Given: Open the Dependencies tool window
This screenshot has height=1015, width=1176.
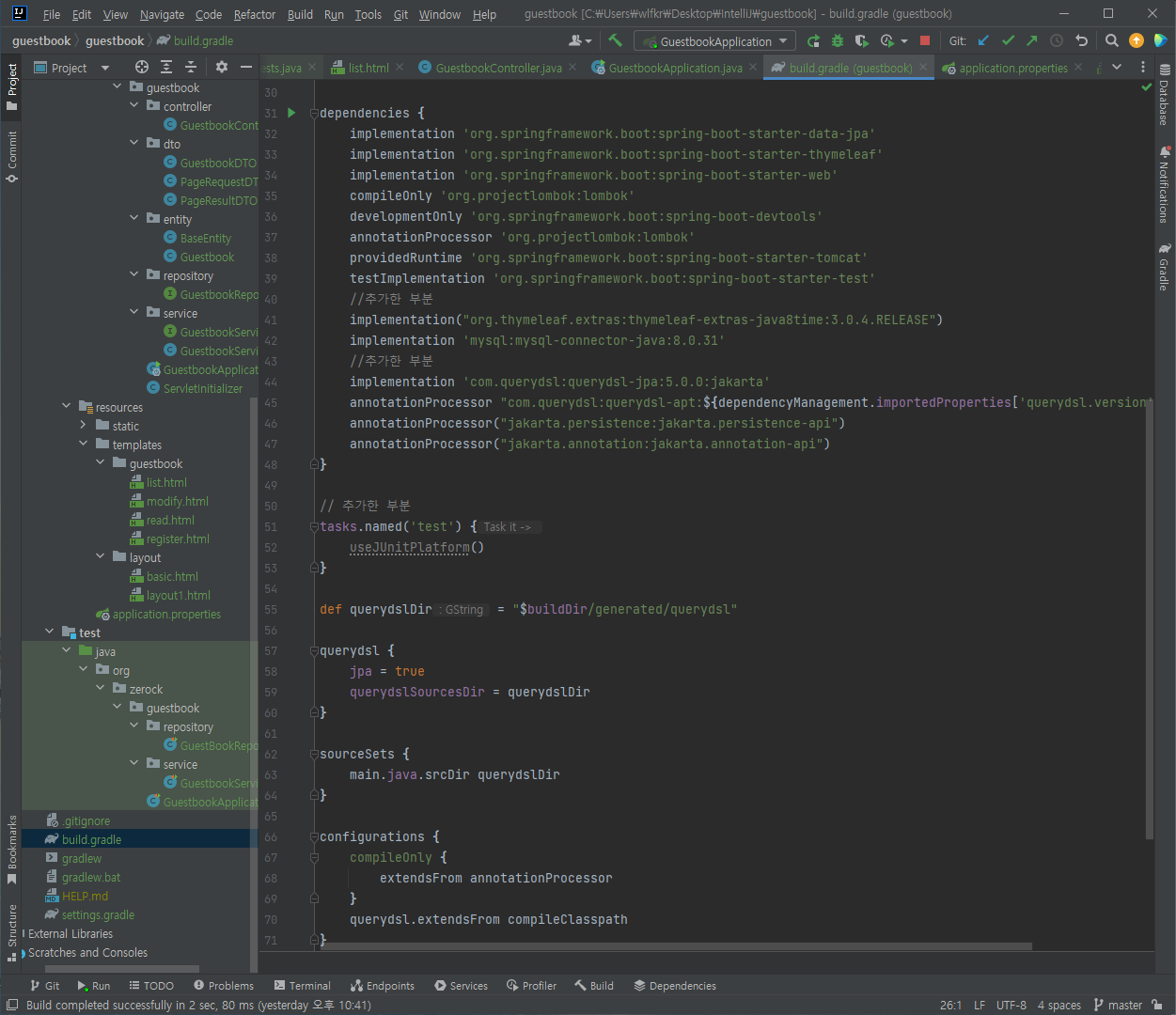Looking at the screenshot, I should point(675,986).
